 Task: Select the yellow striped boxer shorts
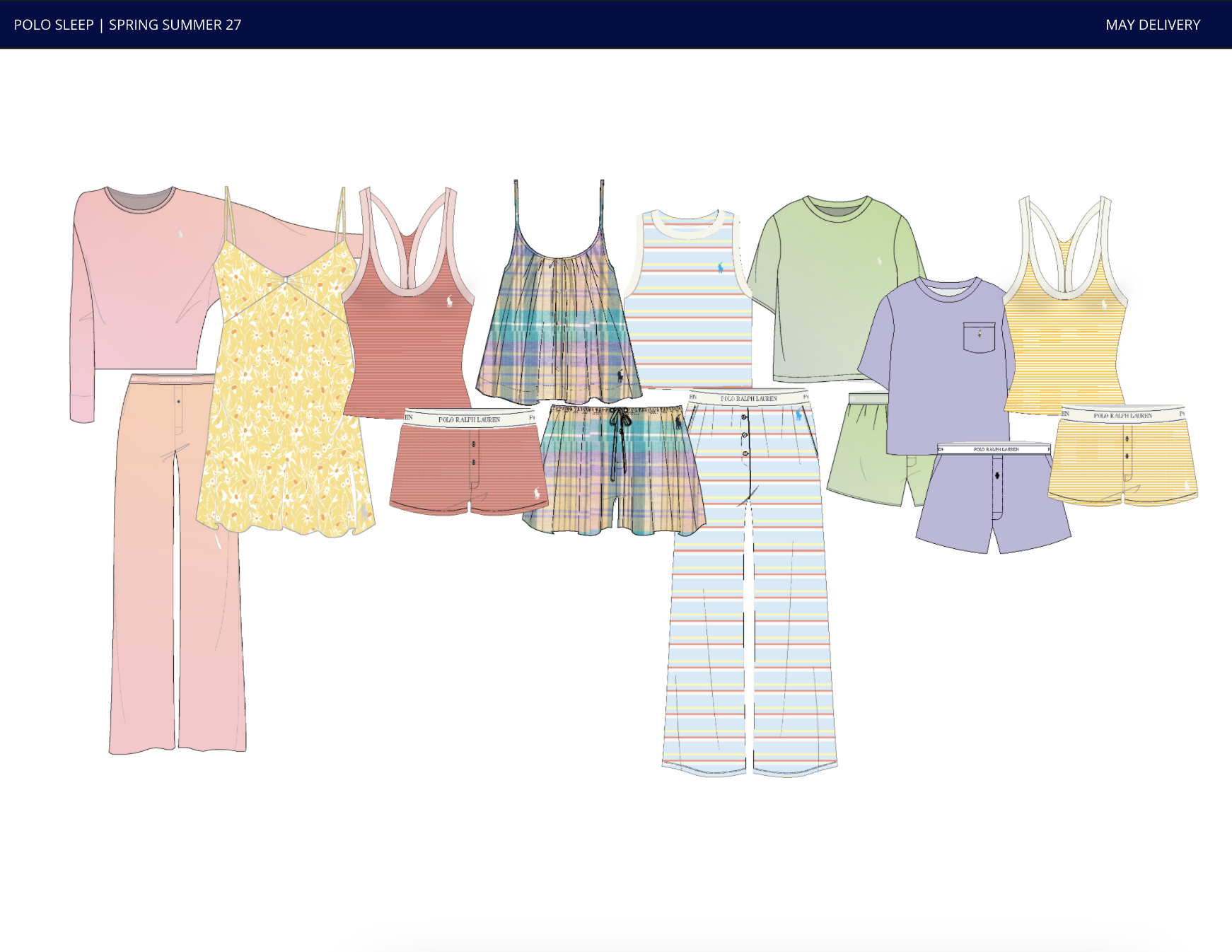(x=1123, y=456)
